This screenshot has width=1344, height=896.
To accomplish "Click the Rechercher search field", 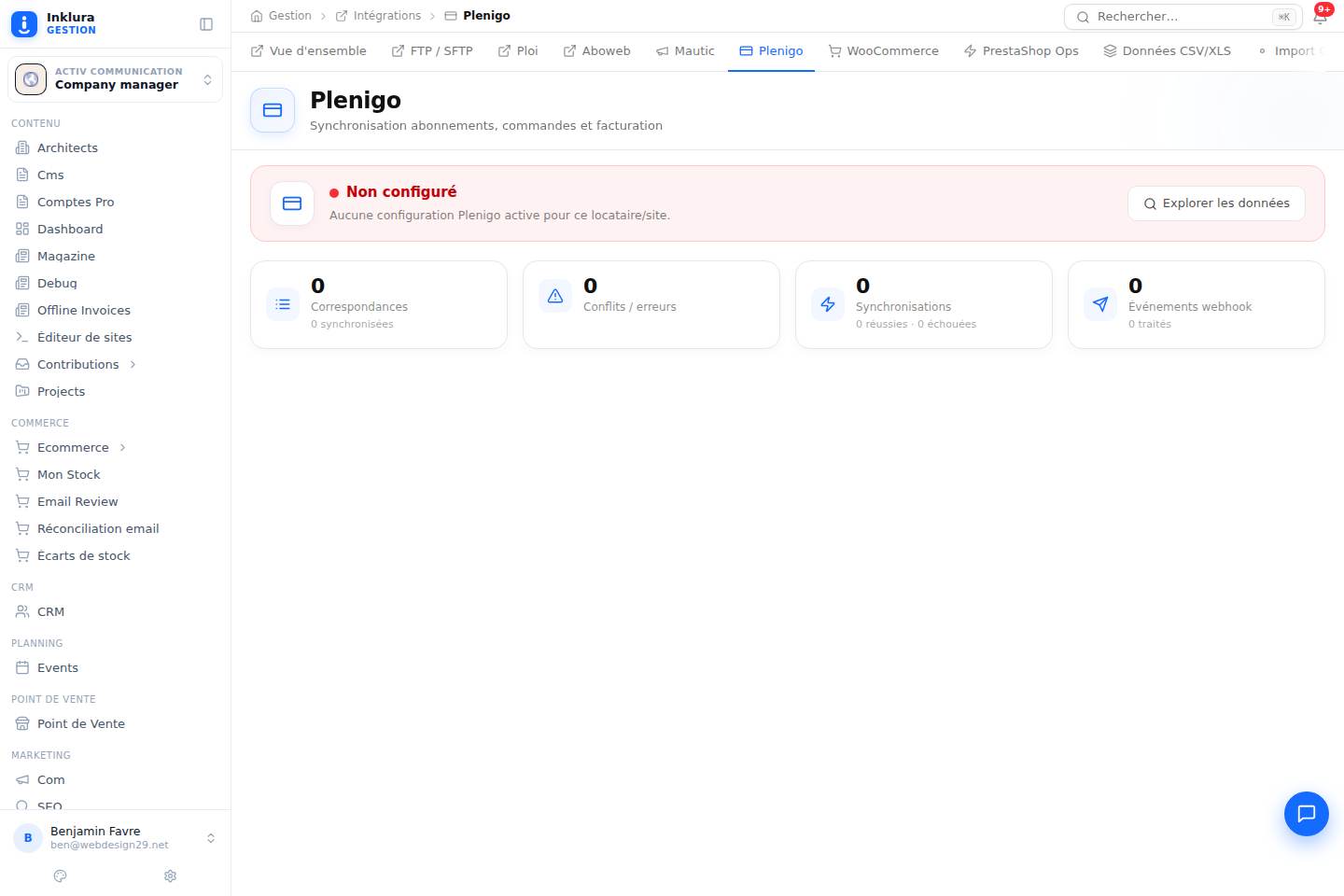I will pos(1183,17).
